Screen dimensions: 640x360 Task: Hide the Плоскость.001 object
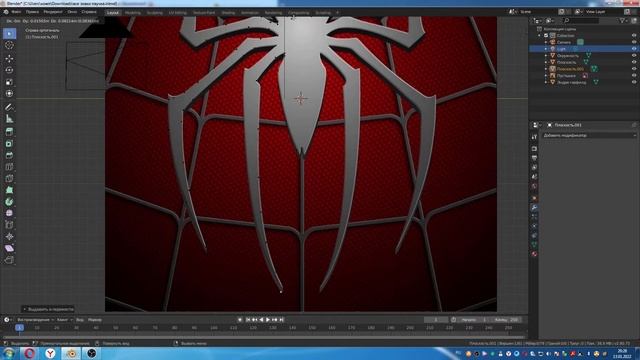point(634,69)
